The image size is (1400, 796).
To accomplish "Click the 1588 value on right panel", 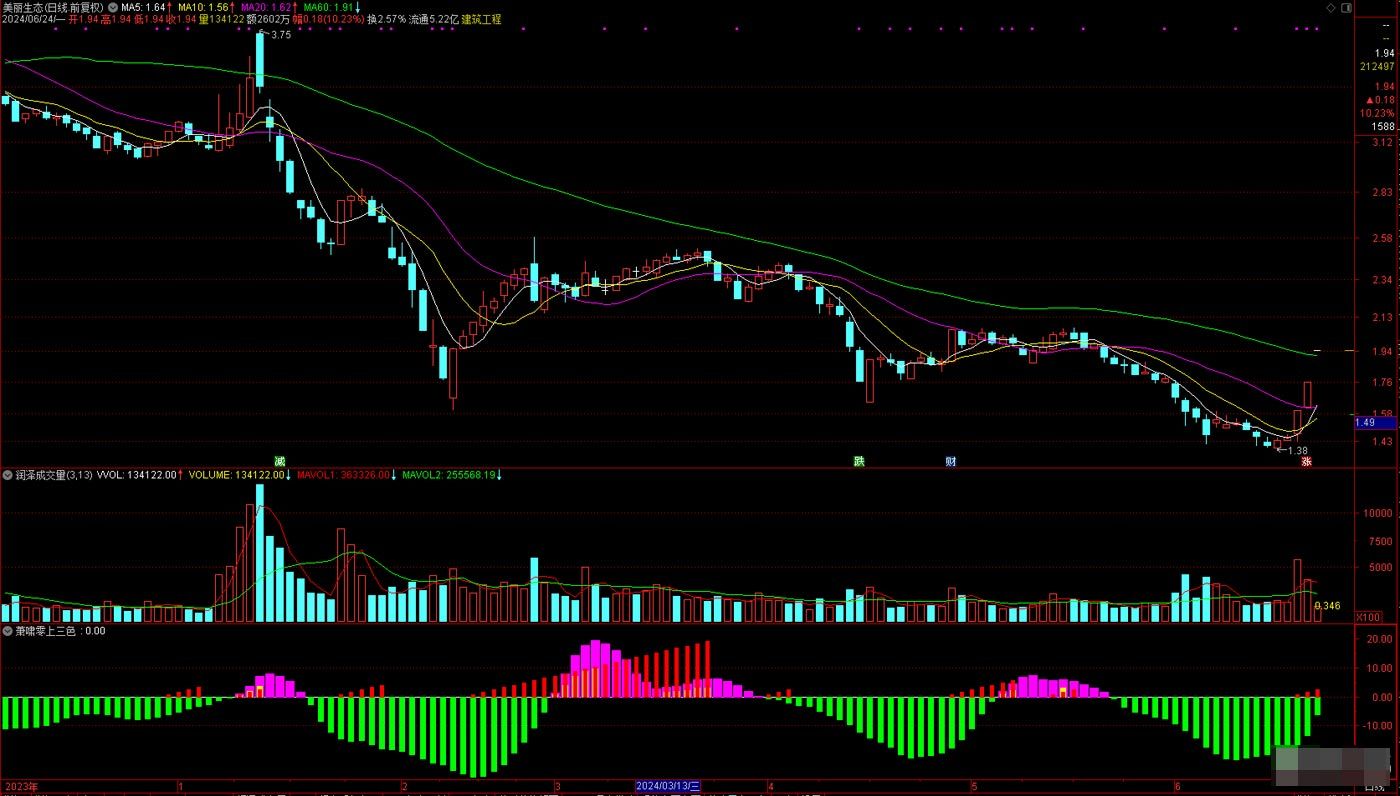I will [x=1384, y=127].
